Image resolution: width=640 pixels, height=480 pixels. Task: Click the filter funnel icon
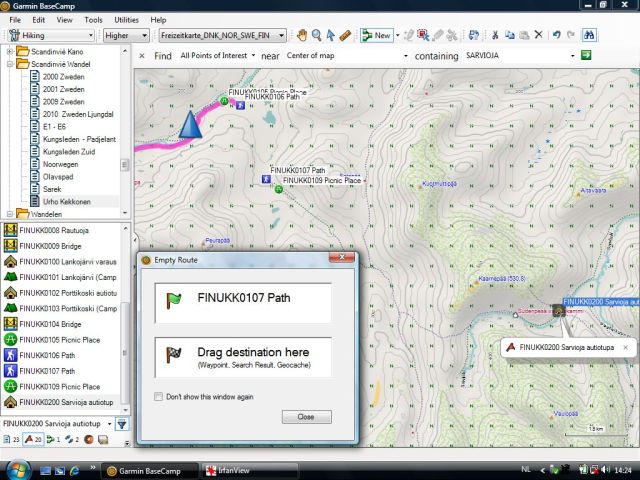coord(121,424)
